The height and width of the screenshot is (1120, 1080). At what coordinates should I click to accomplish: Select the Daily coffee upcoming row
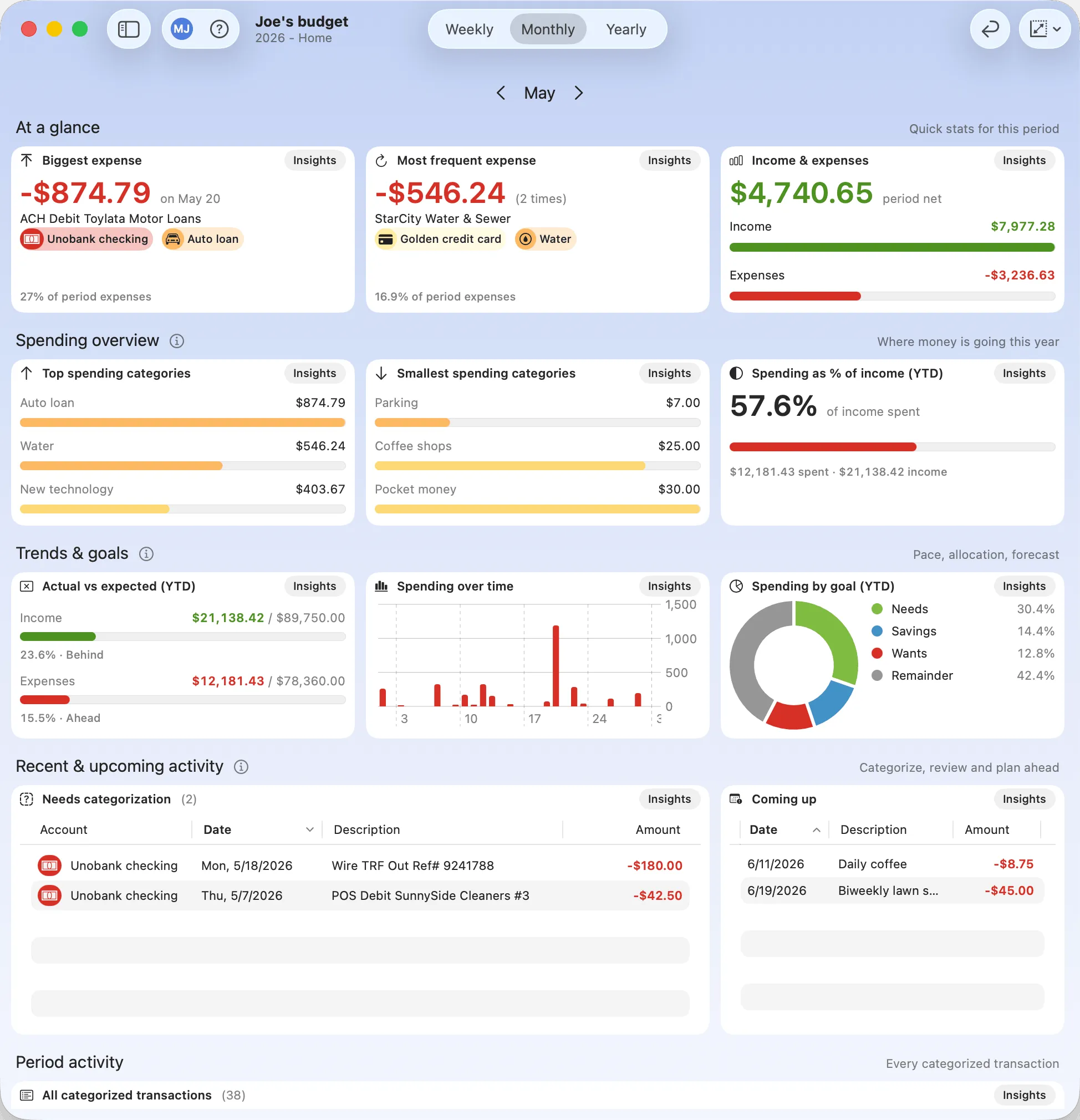(x=892, y=864)
